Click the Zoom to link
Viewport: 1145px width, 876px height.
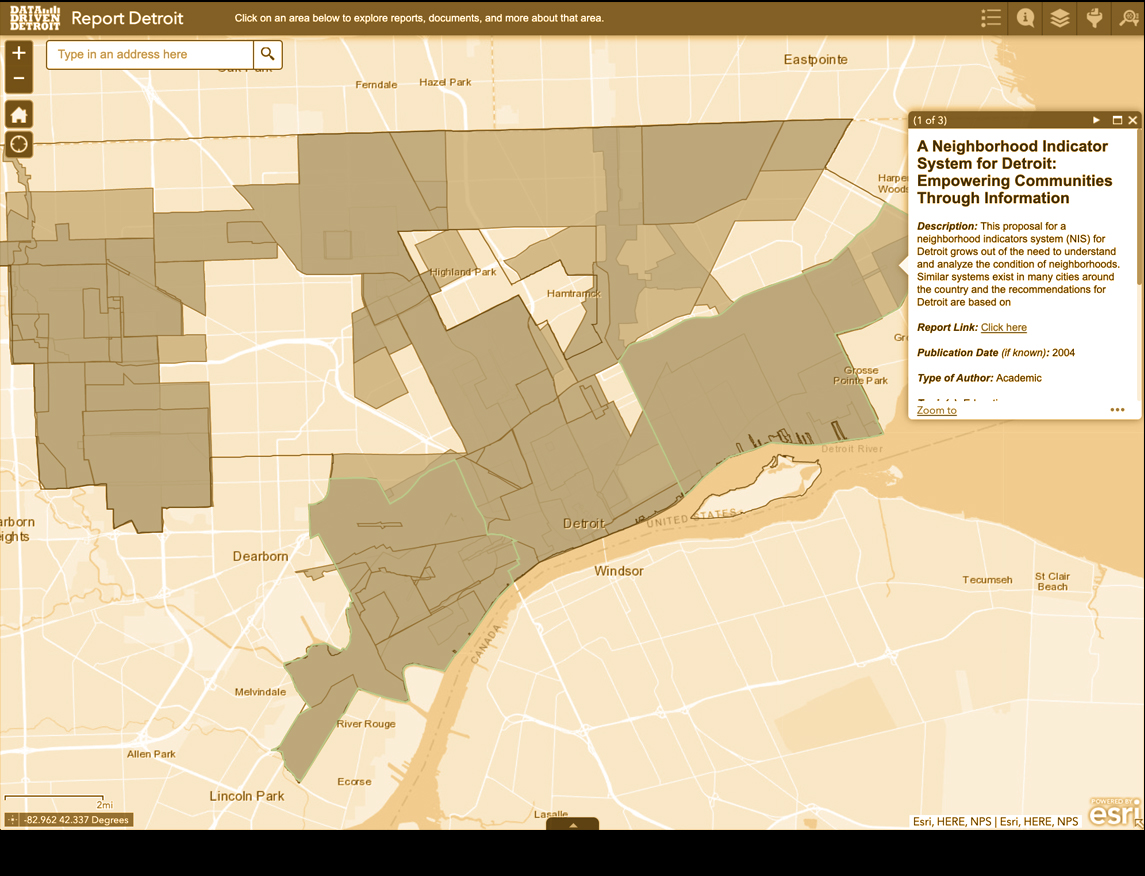936,410
